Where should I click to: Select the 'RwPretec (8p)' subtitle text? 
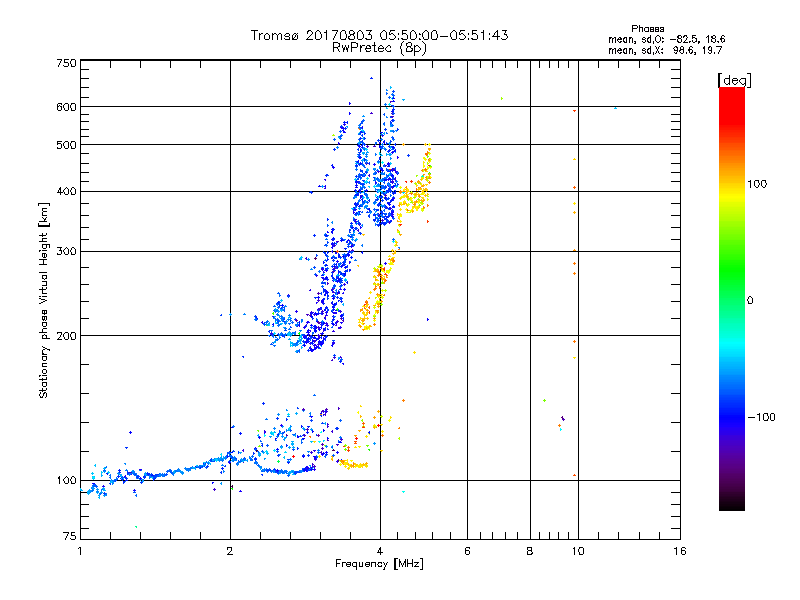pyautogui.click(x=379, y=48)
